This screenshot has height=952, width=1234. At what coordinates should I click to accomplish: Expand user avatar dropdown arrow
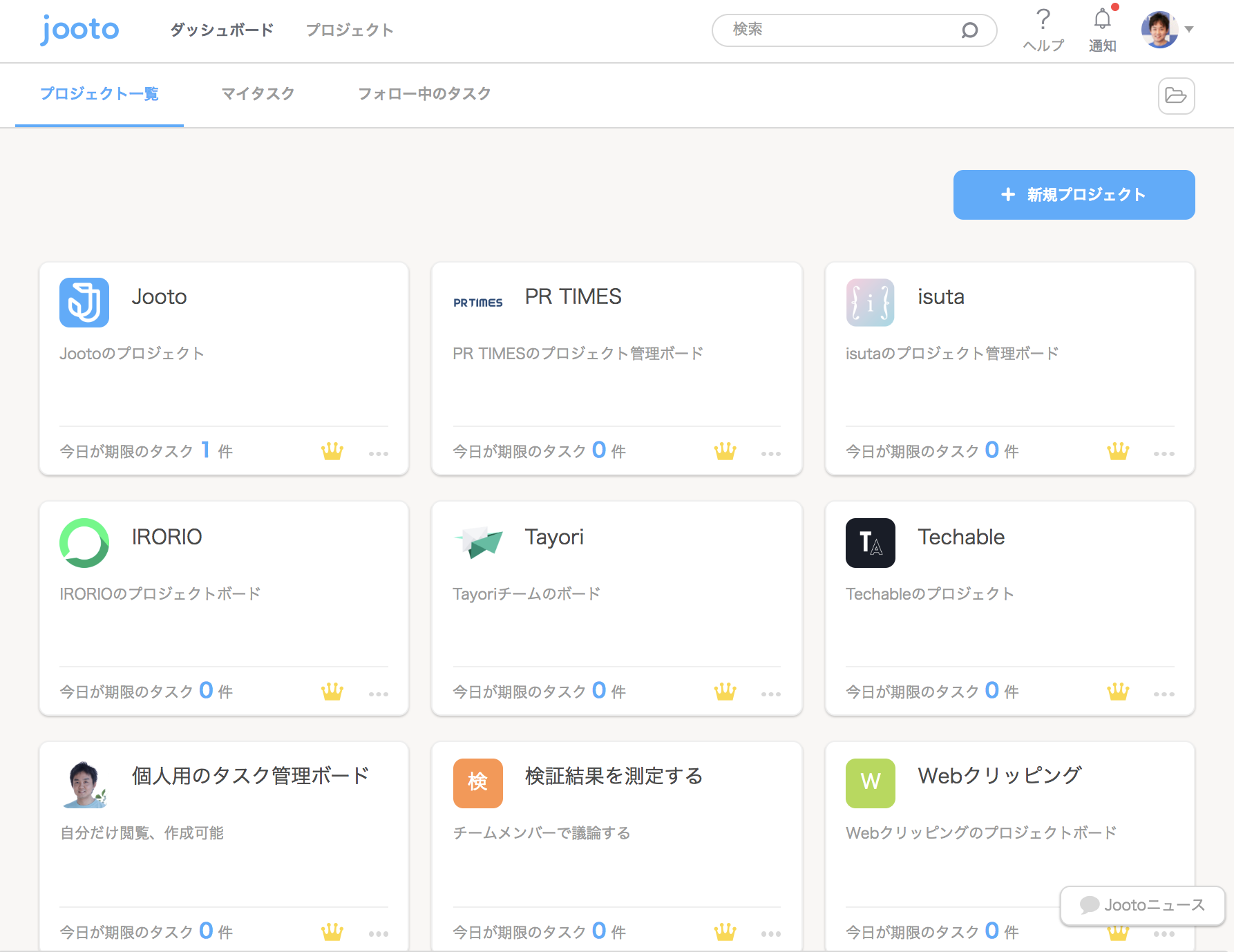(x=1189, y=30)
